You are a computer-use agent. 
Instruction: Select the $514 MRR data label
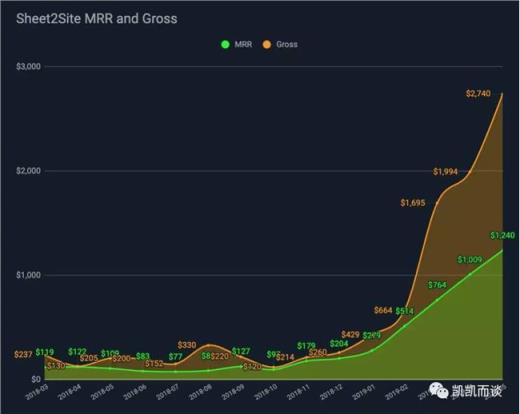404,311
